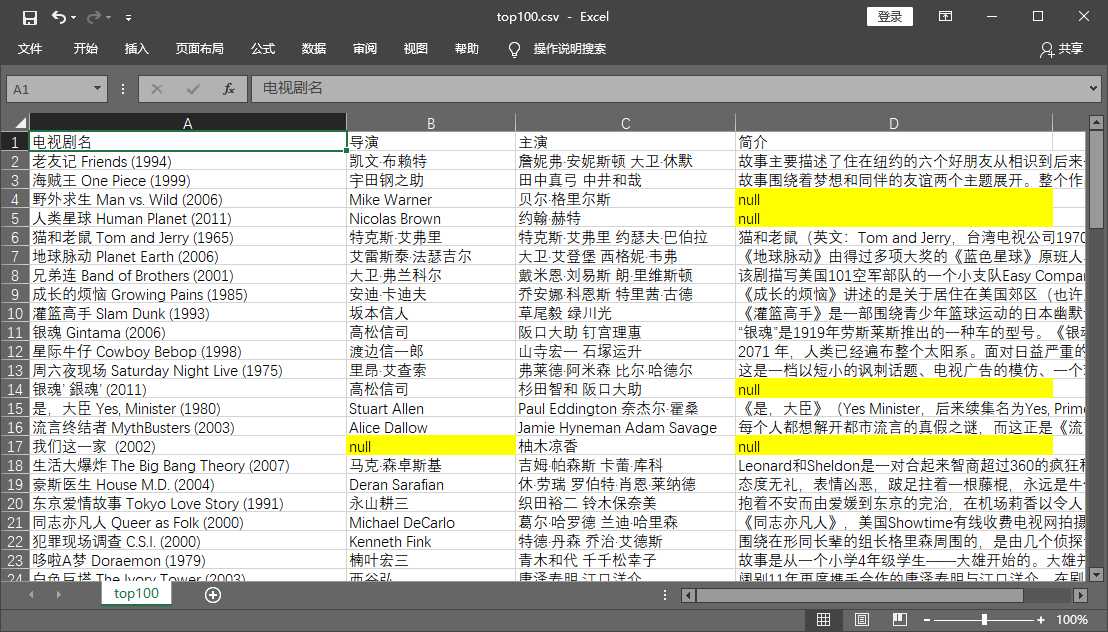Open the undo history dropdown arrow
Image resolution: width=1108 pixels, height=632 pixels.
point(73,18)
